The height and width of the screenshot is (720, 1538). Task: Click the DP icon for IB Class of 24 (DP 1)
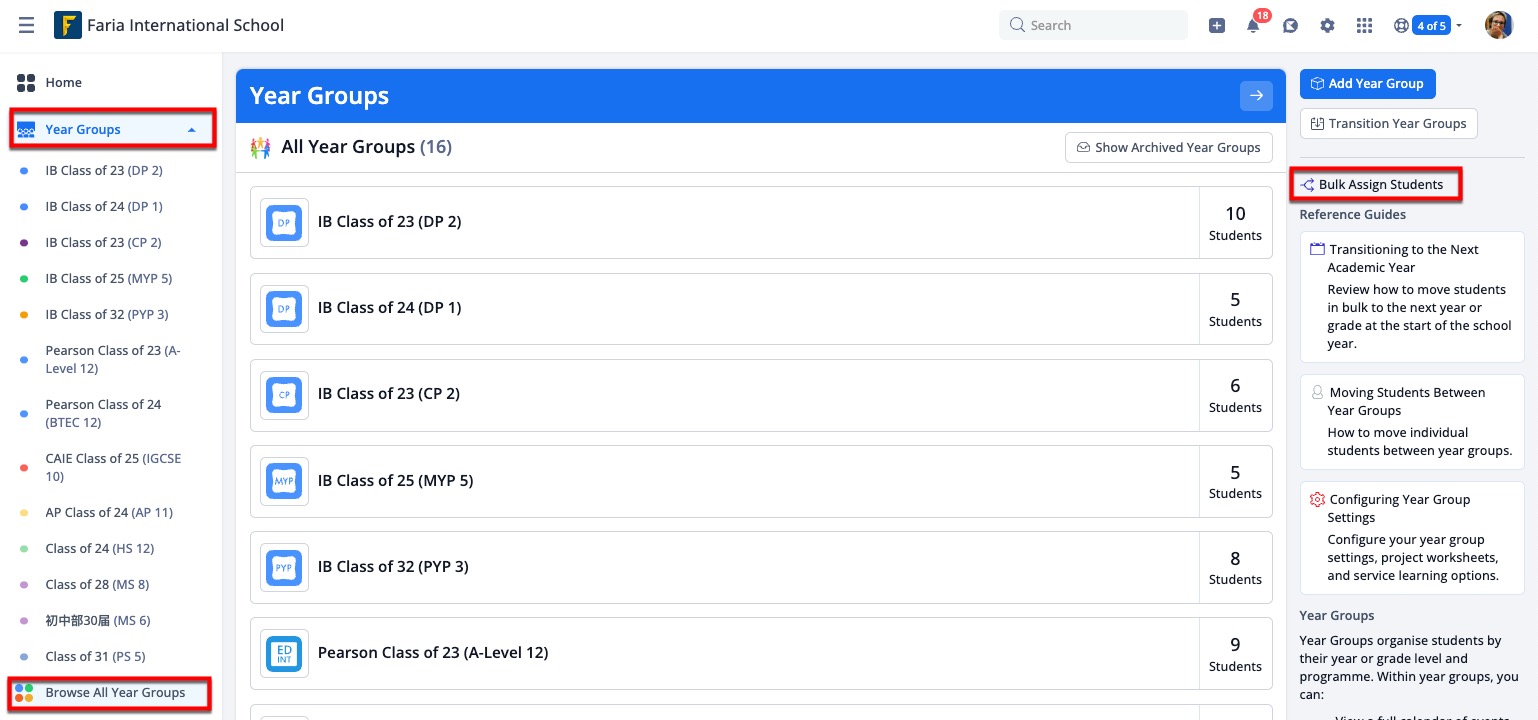point(285,308)
